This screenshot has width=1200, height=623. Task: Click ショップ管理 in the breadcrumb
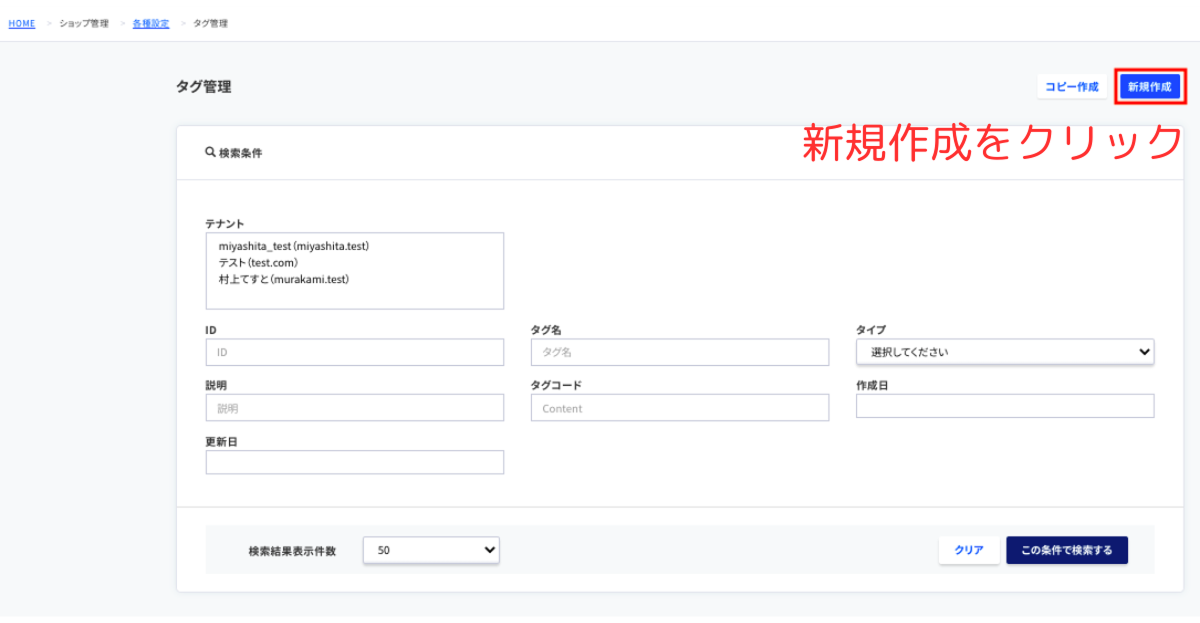tap(84, 23)
